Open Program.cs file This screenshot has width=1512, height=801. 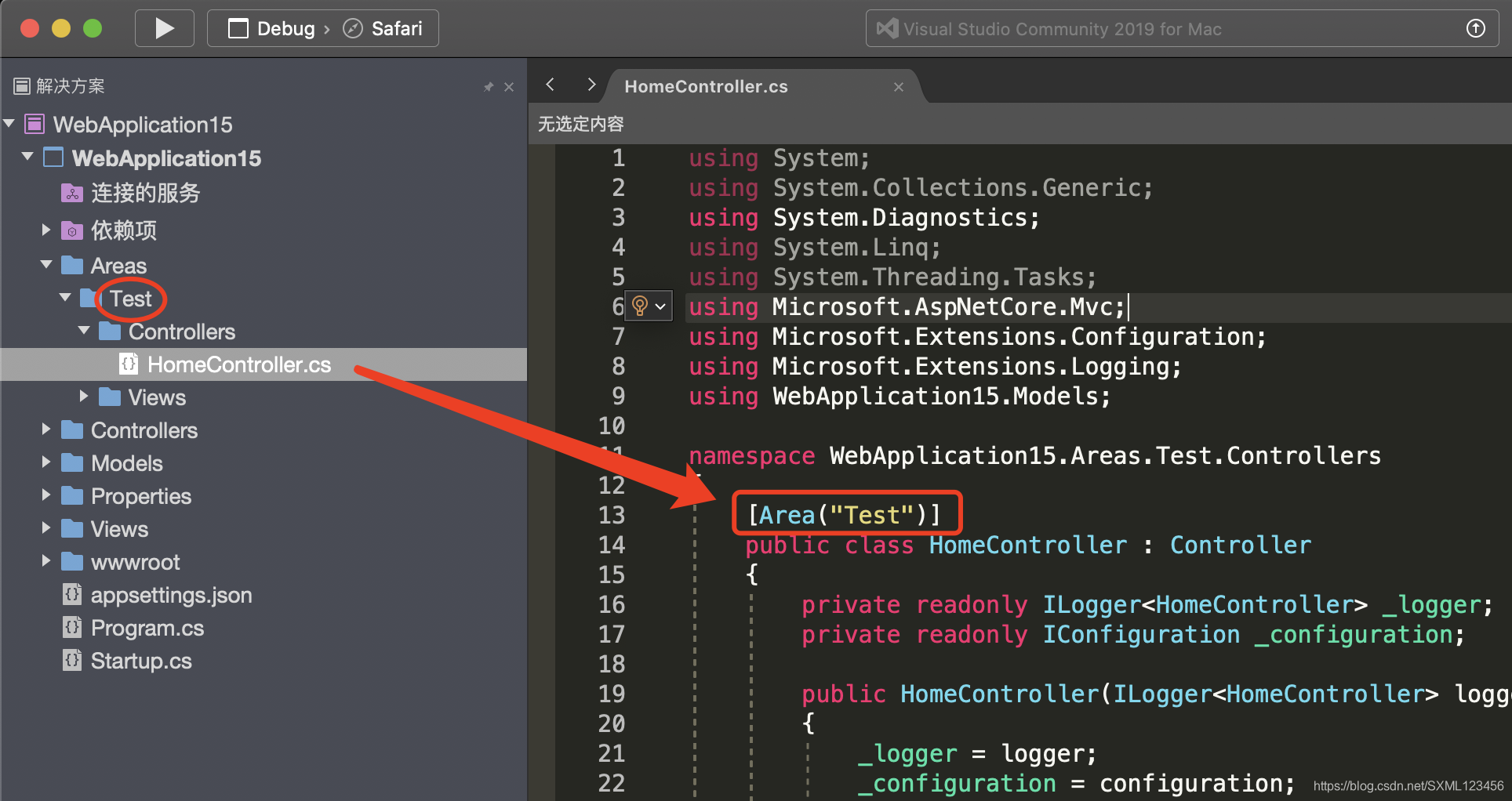pyautogui.click(x=147, y=628)
